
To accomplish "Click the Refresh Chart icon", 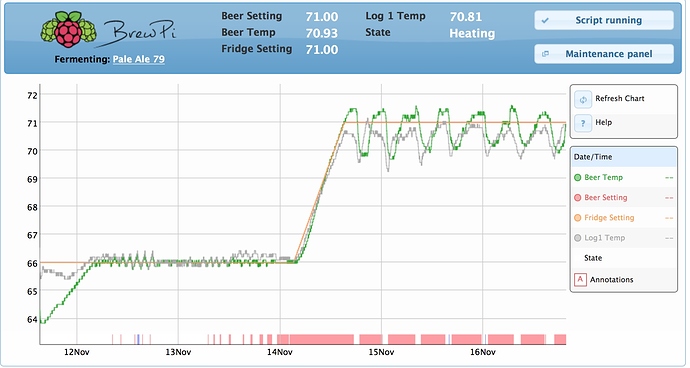I will tap(583, 99).
